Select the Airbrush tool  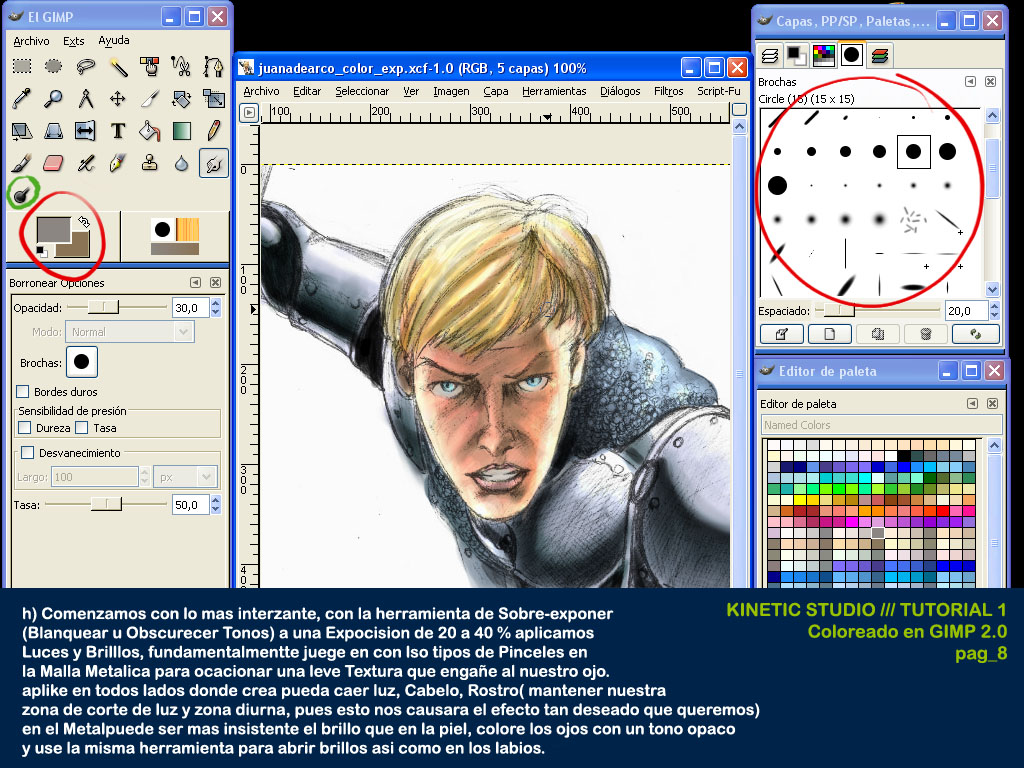click(86, 163)
